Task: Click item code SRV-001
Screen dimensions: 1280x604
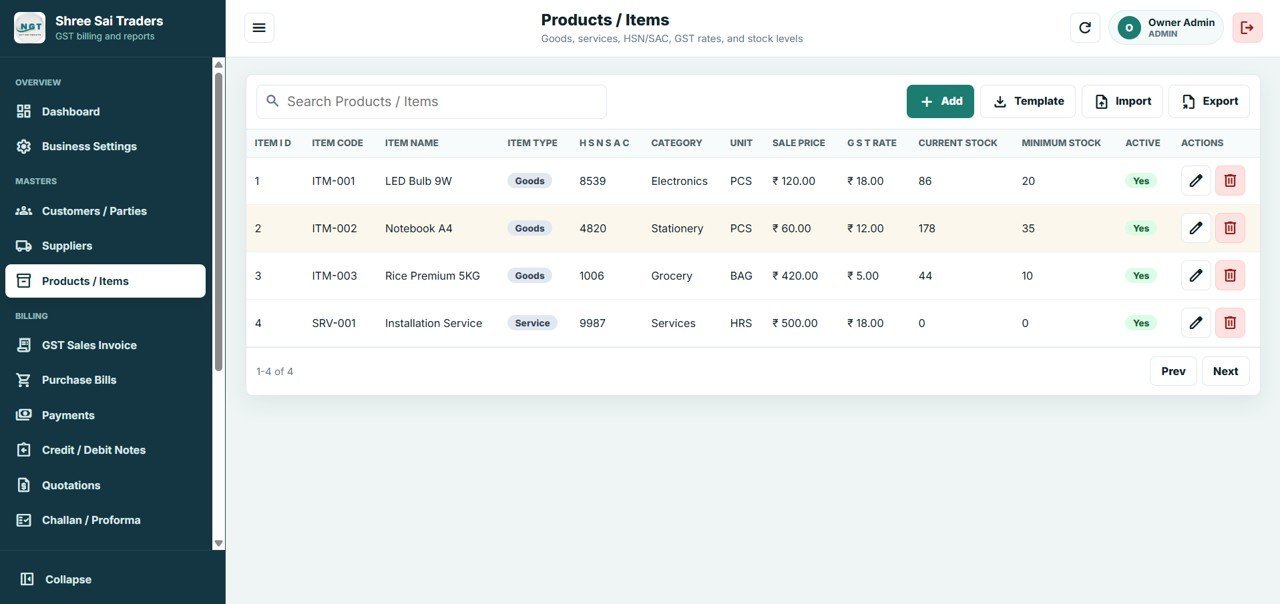Action: 334,323
